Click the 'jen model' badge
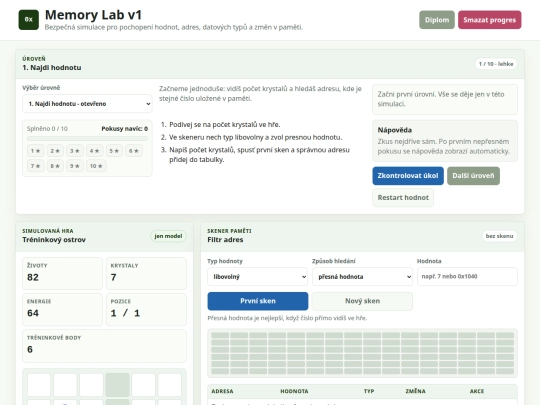This screenshot has height=405, width=540. click(168, 236)
